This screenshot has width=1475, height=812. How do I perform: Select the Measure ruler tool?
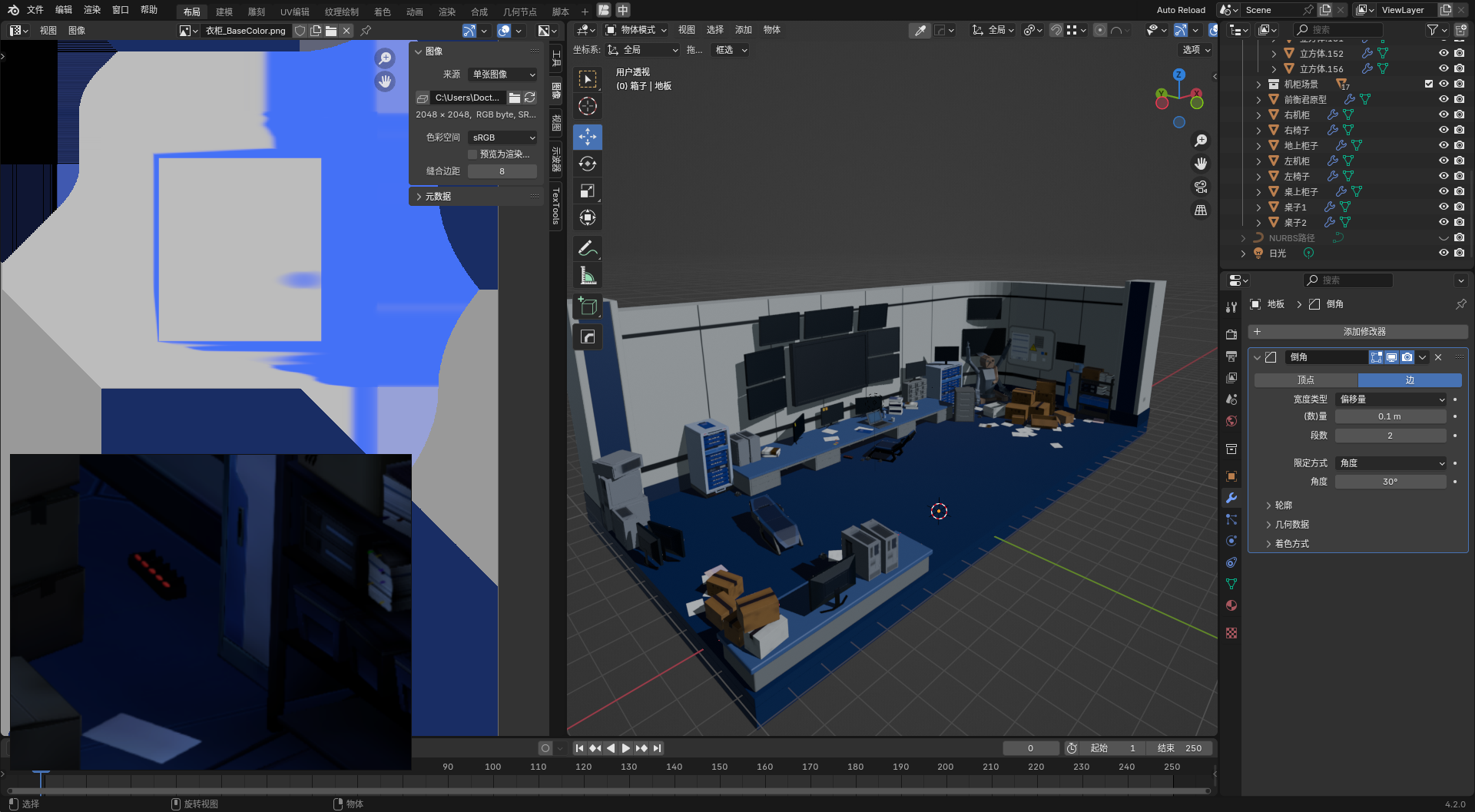[588, 276]
